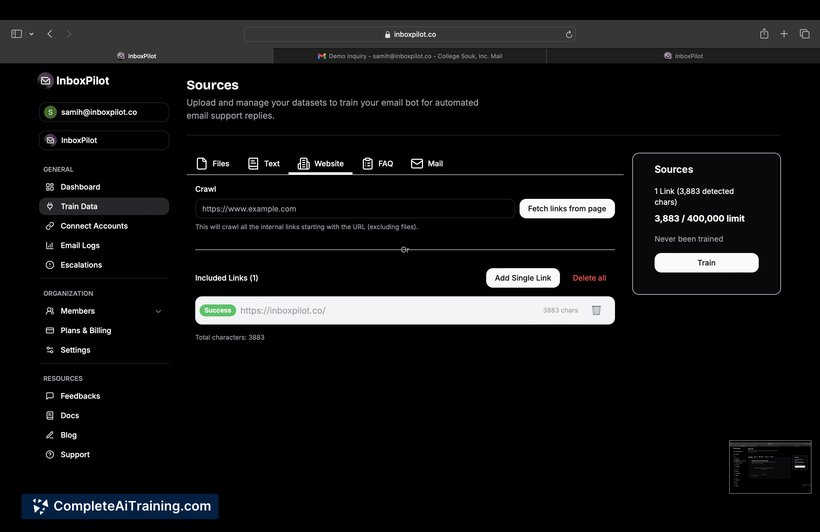Click the address bar showing inboxpilot.co
Viewport: 820px width, 532px height.
pyautogui.click(x=409, y=35)
